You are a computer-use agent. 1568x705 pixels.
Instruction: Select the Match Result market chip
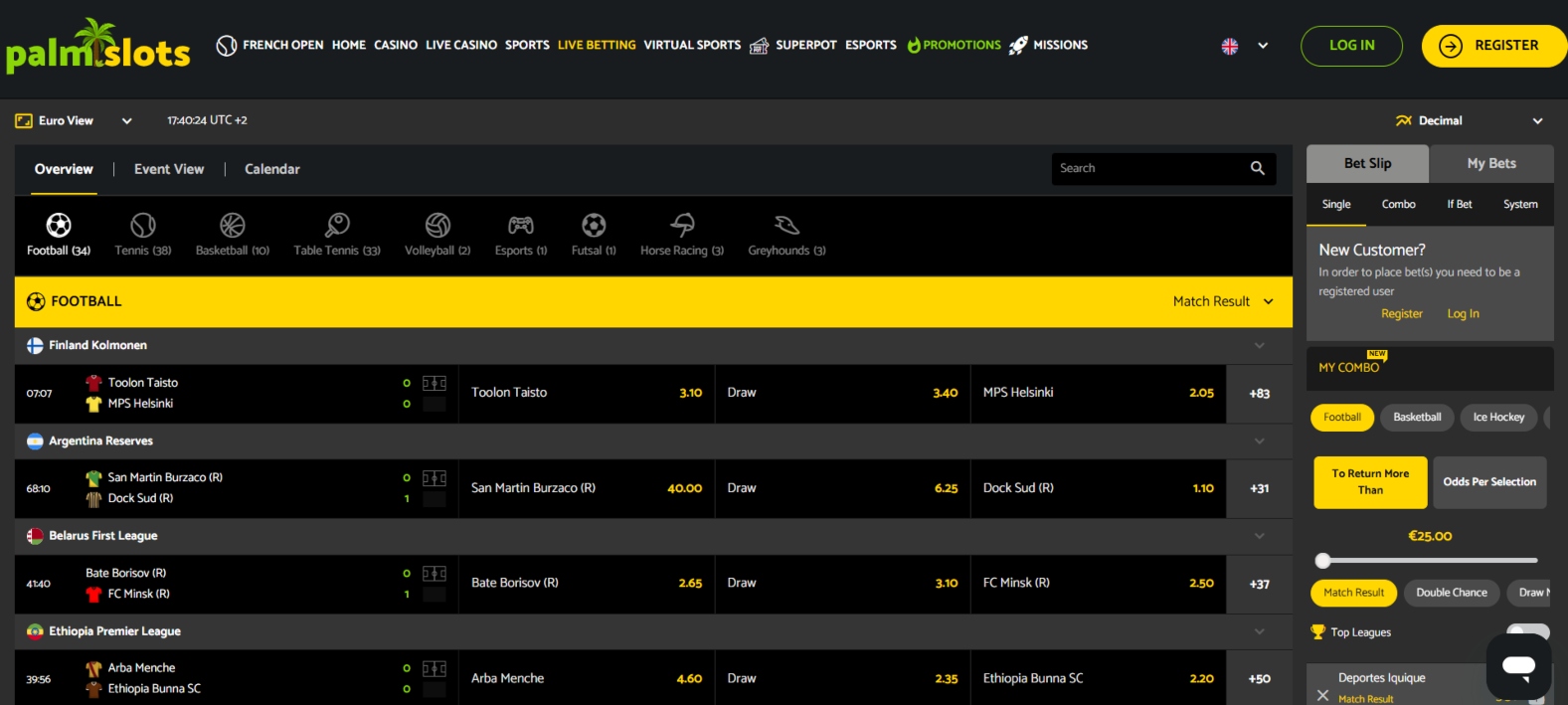point(1353,593)
